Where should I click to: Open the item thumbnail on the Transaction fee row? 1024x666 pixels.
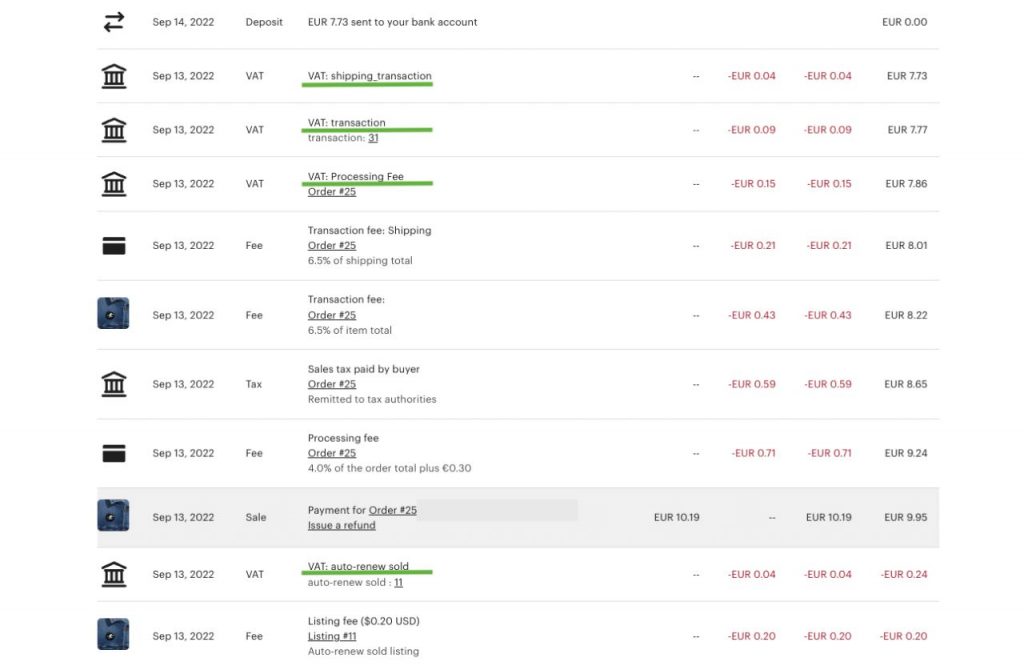[x=113, y=312]
